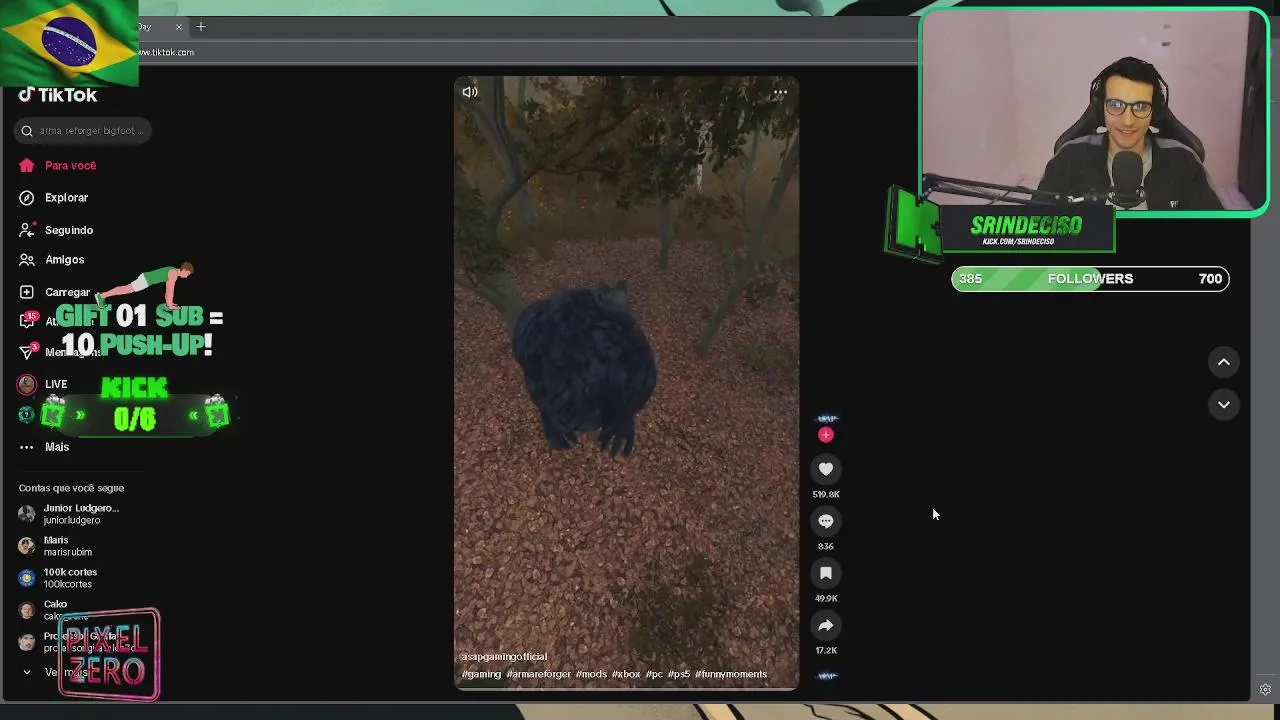Click the playing video area
Viewport: 1280px width, 720px height.
[627, 383]
